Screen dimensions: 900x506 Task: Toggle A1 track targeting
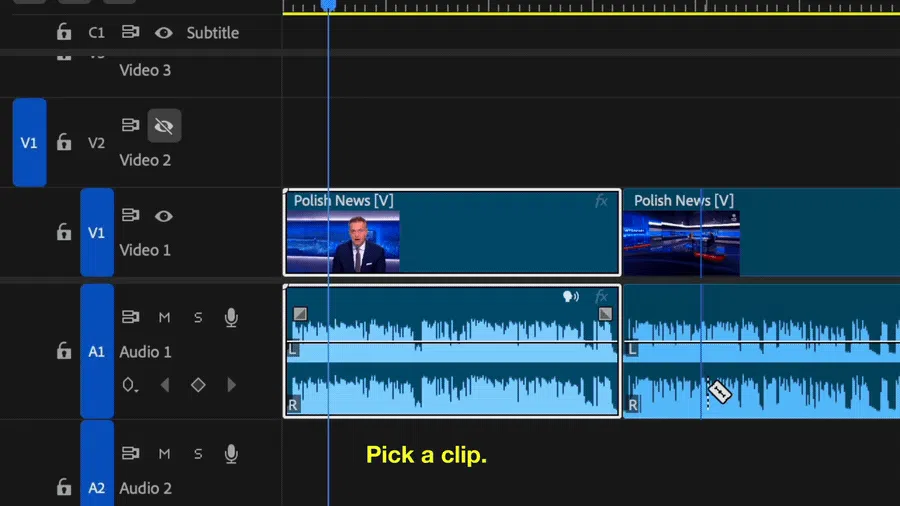[x=96, y=351]
